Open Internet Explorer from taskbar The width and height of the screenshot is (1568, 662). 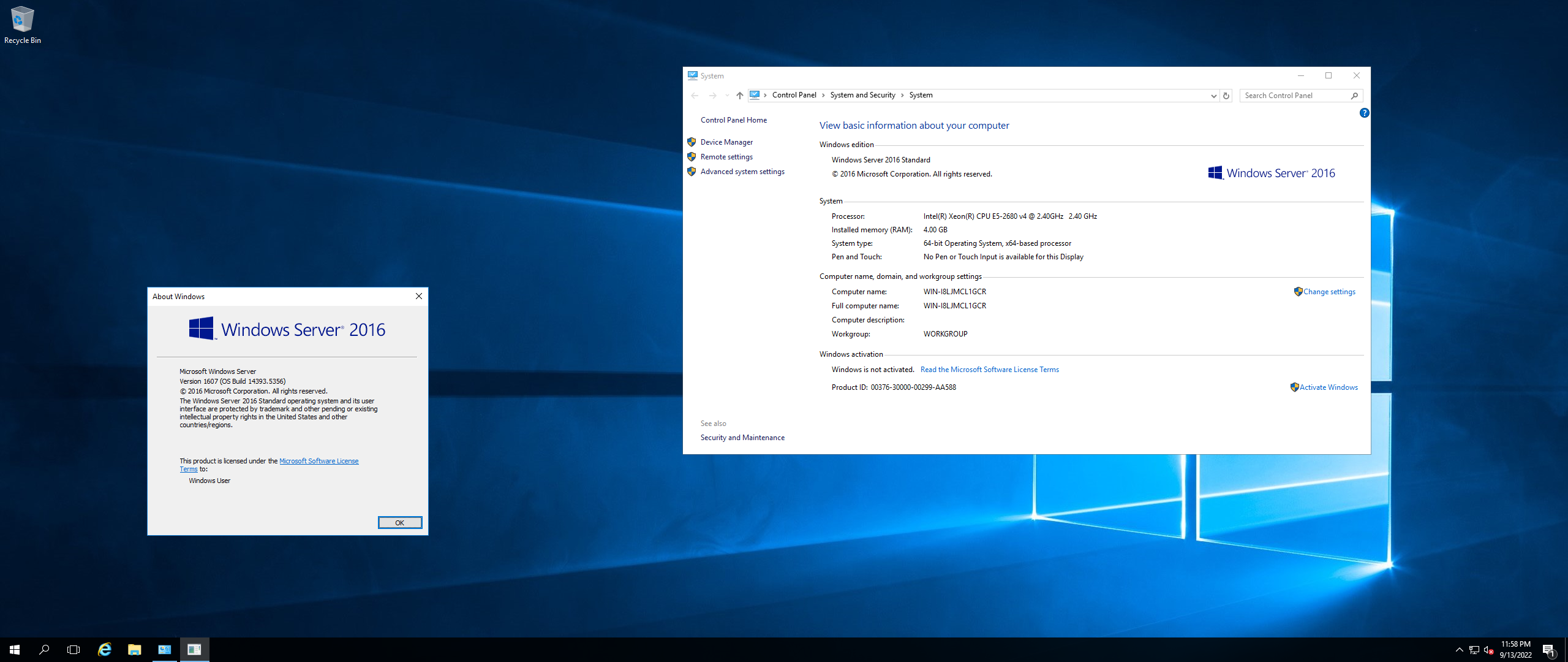point(105,650)
